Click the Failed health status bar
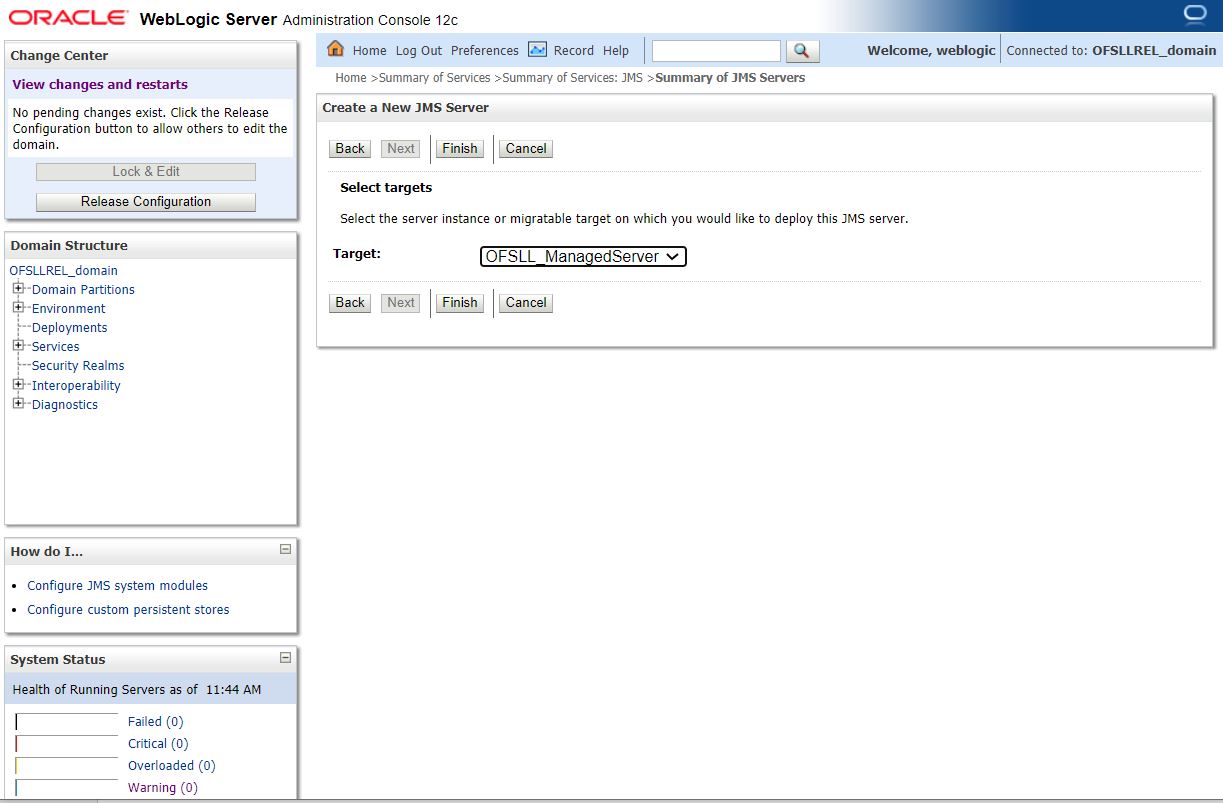The image size is (1223, 803). click(x=67, y=721)
